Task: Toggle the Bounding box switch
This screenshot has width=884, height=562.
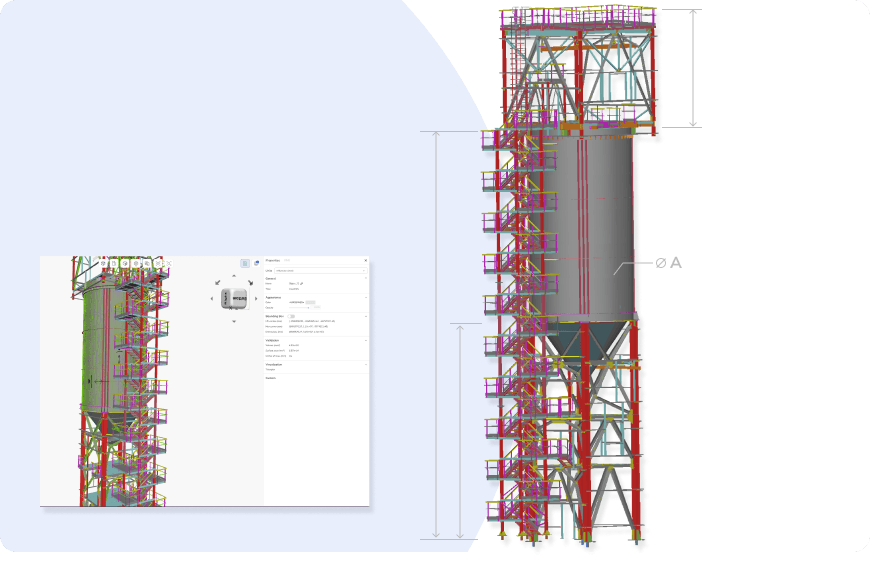Action: tap(291, 316)
